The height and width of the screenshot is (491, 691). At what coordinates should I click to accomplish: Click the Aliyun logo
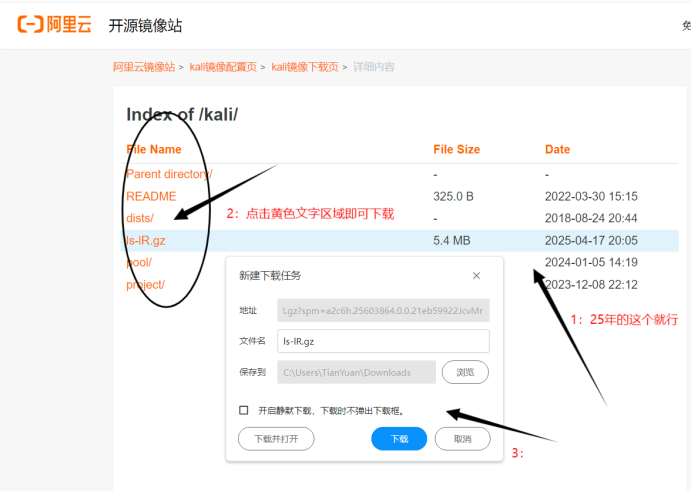[x=54, y=24]
